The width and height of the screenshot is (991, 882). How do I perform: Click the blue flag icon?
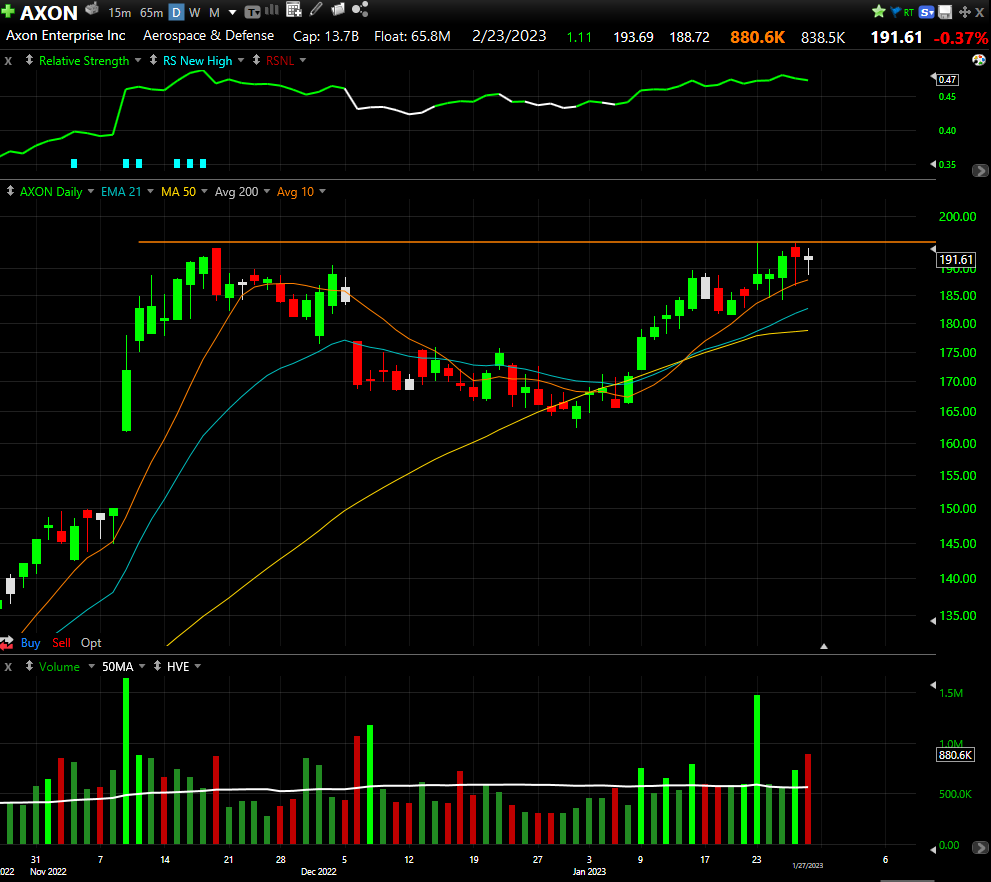coord(896,12)
